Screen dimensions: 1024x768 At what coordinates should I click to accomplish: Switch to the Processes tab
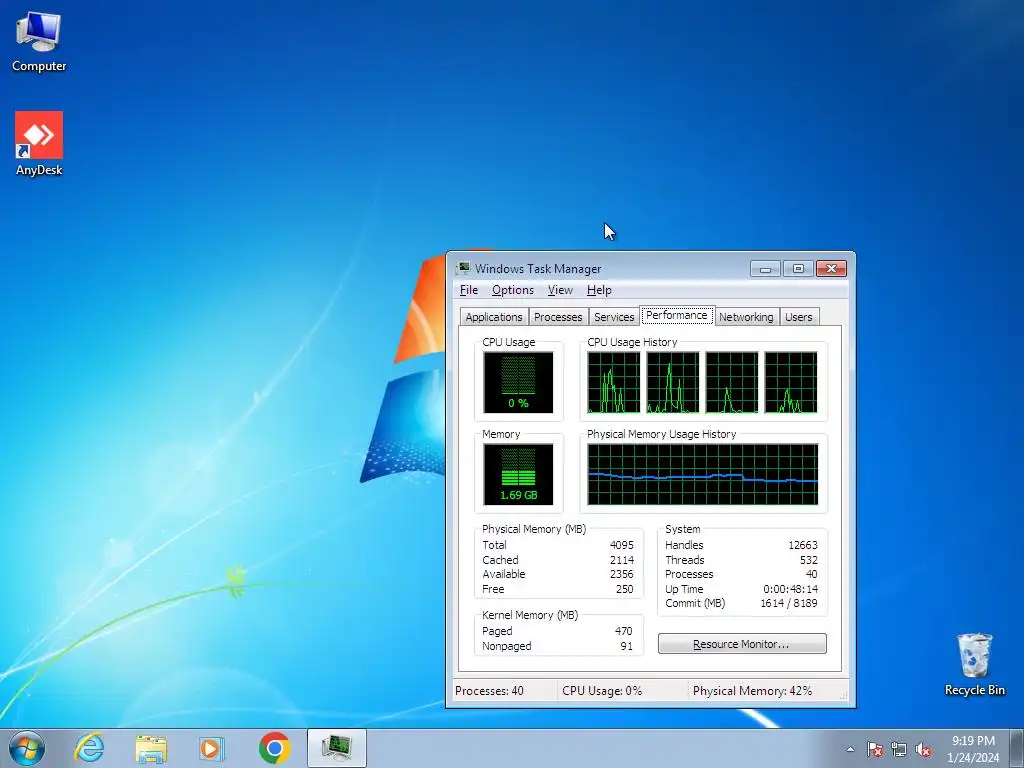[558, 317]
